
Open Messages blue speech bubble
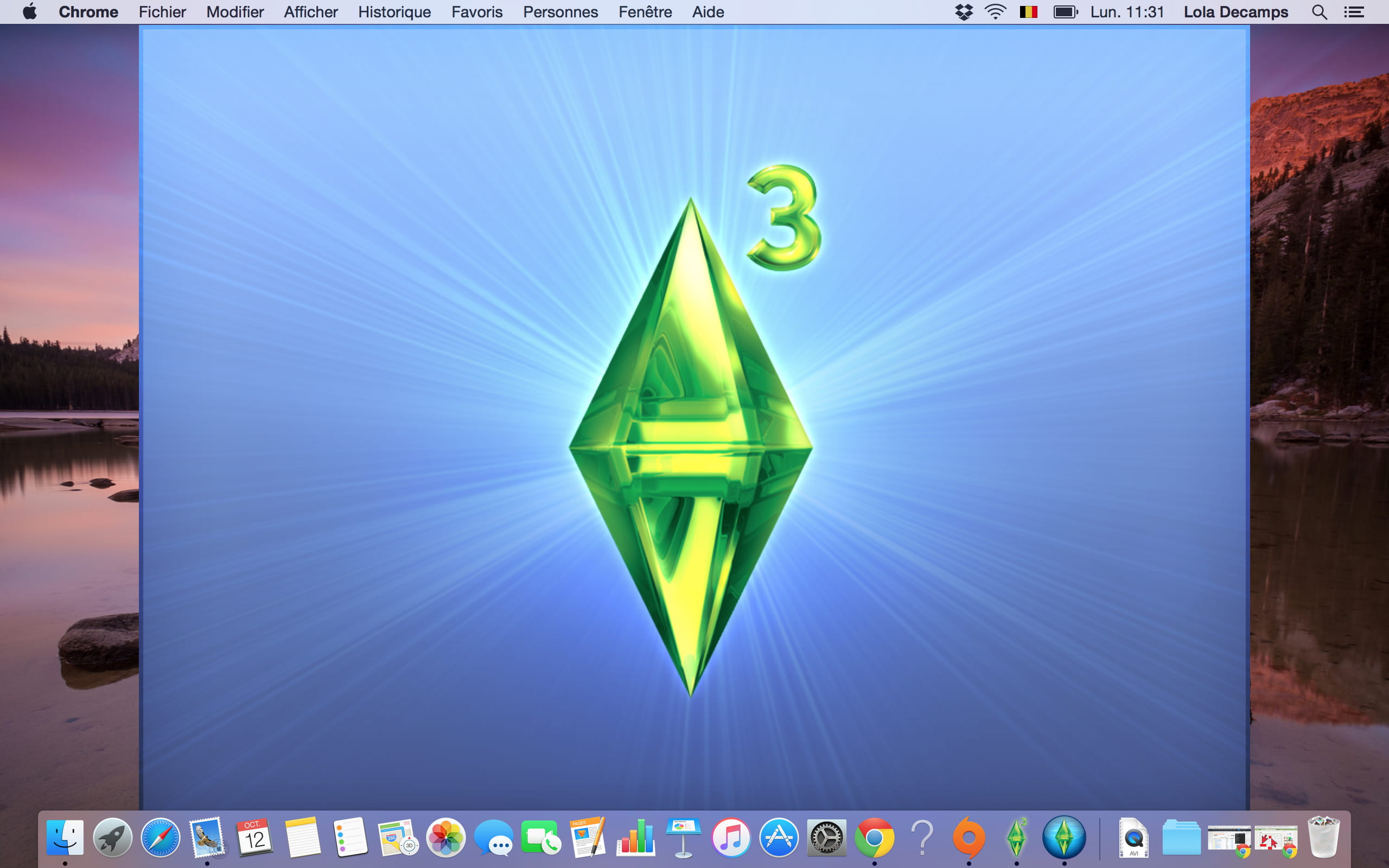click(493, 839)
